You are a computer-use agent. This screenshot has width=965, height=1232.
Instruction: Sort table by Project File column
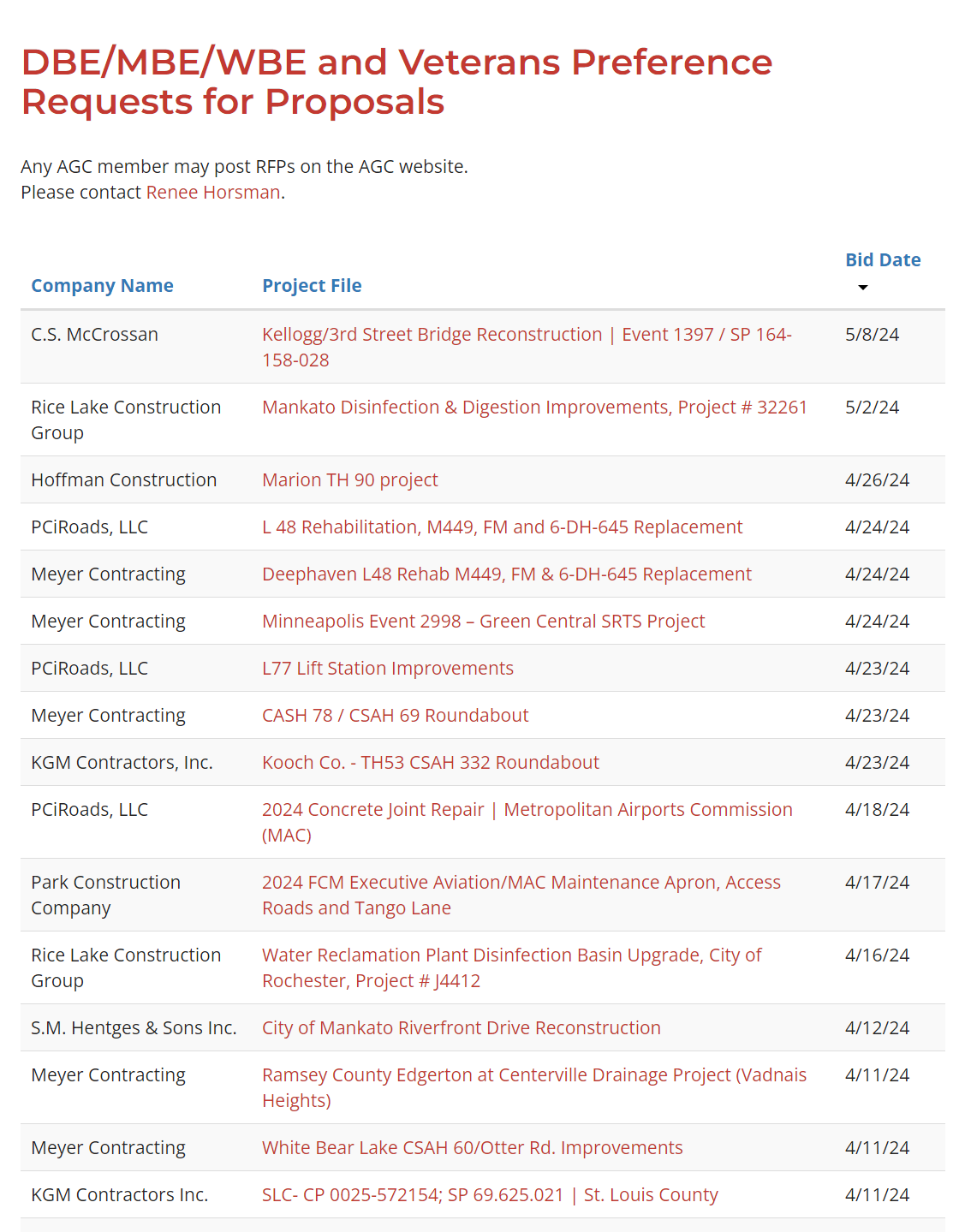point(312,286)
